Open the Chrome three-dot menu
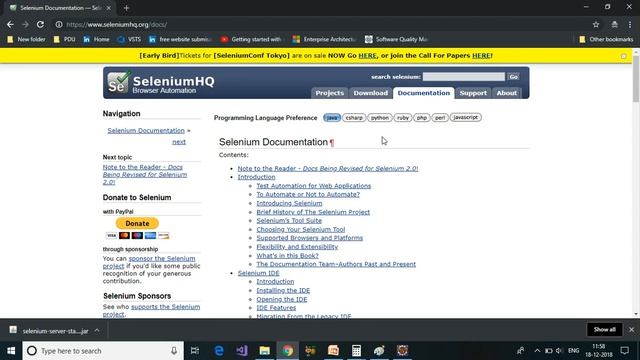The height and width of the screenshot is (360, 640). point(630,24)
